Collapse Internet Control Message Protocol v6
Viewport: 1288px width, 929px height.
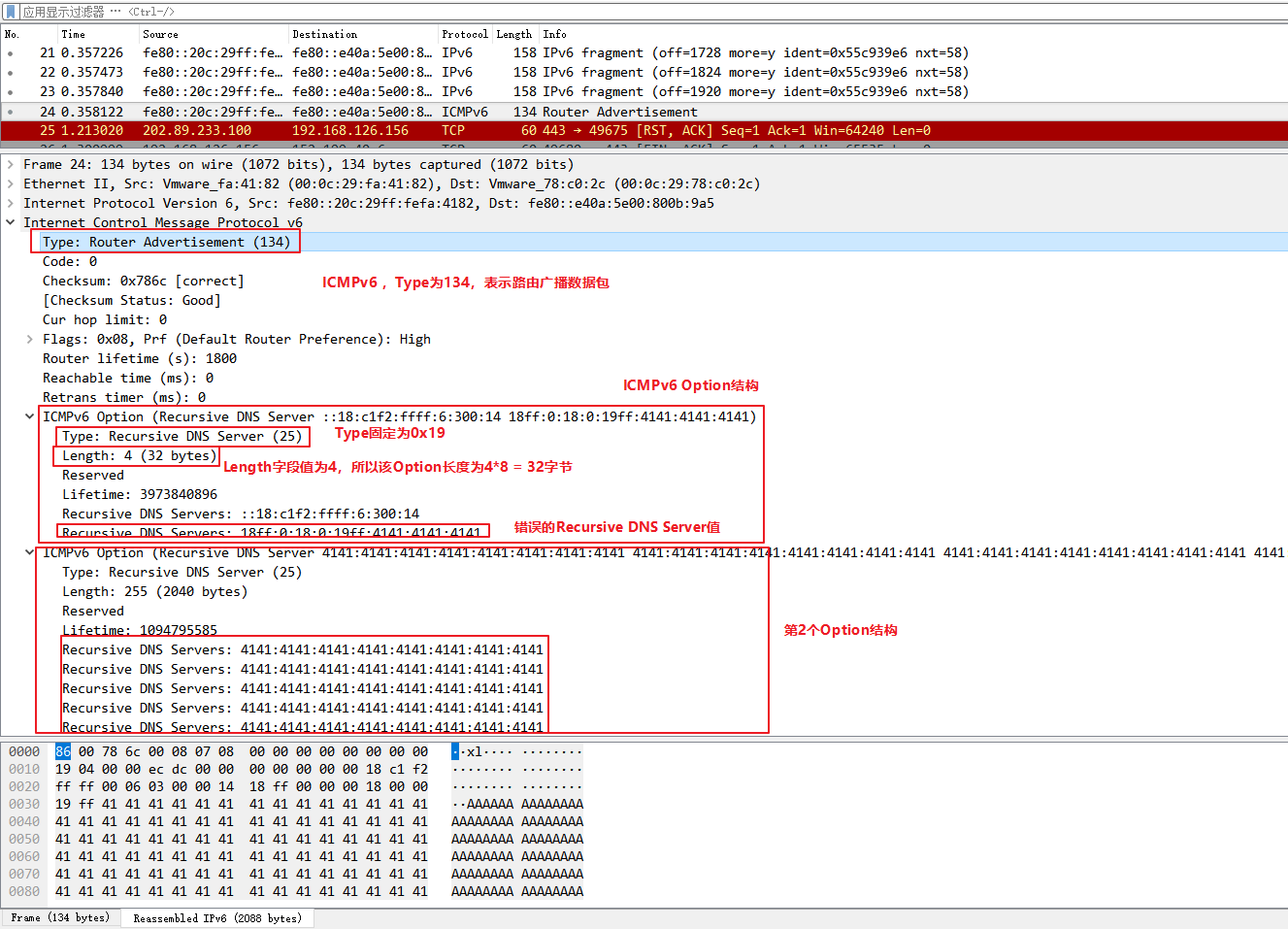pyautogui.click(x=10, y=222)
